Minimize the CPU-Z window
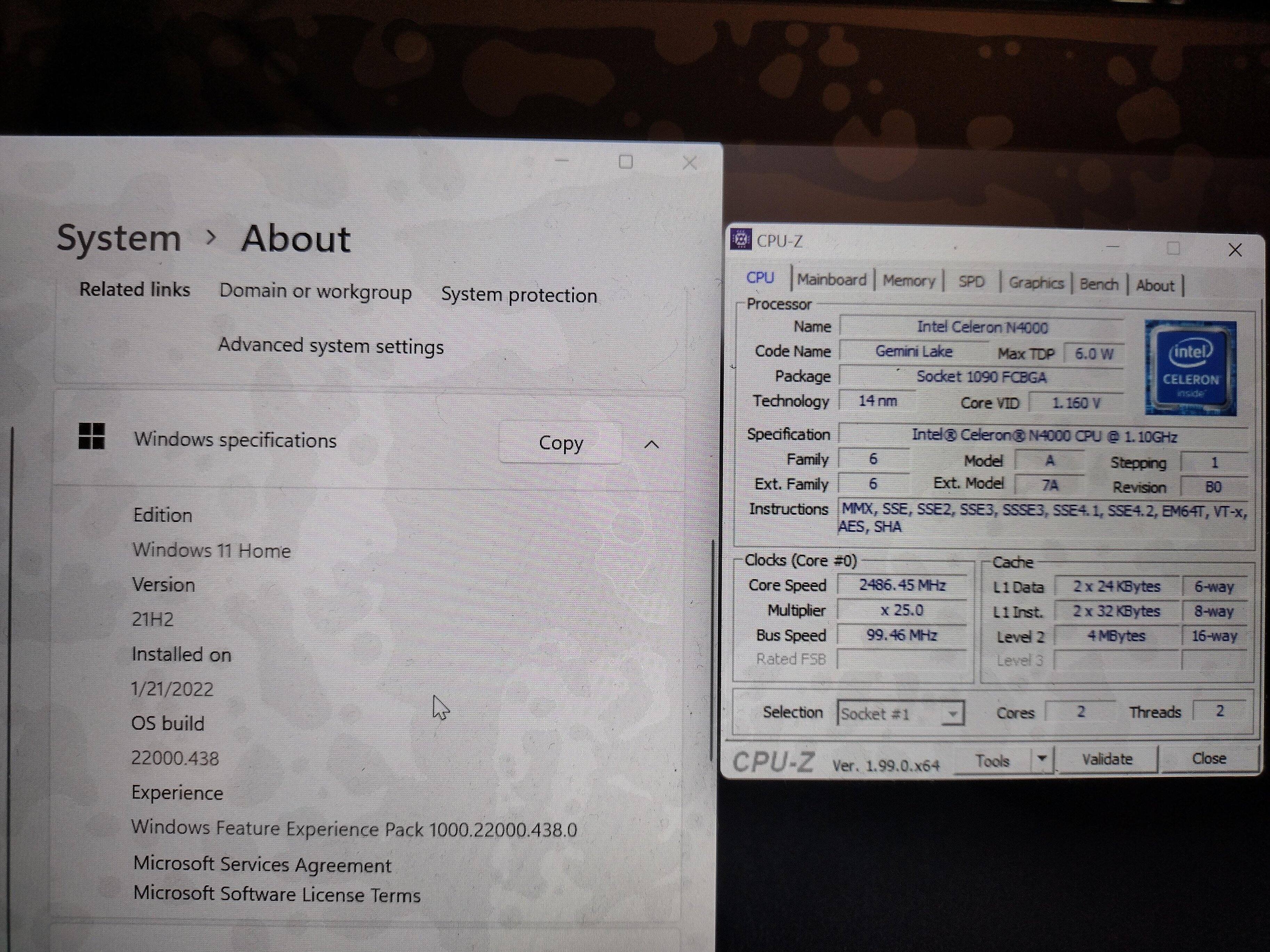Viewport: 1270px width, 952px height. 1113,247
